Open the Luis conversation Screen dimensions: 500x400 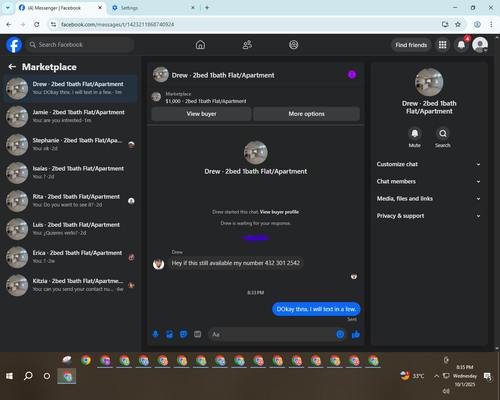click(70, 229)
